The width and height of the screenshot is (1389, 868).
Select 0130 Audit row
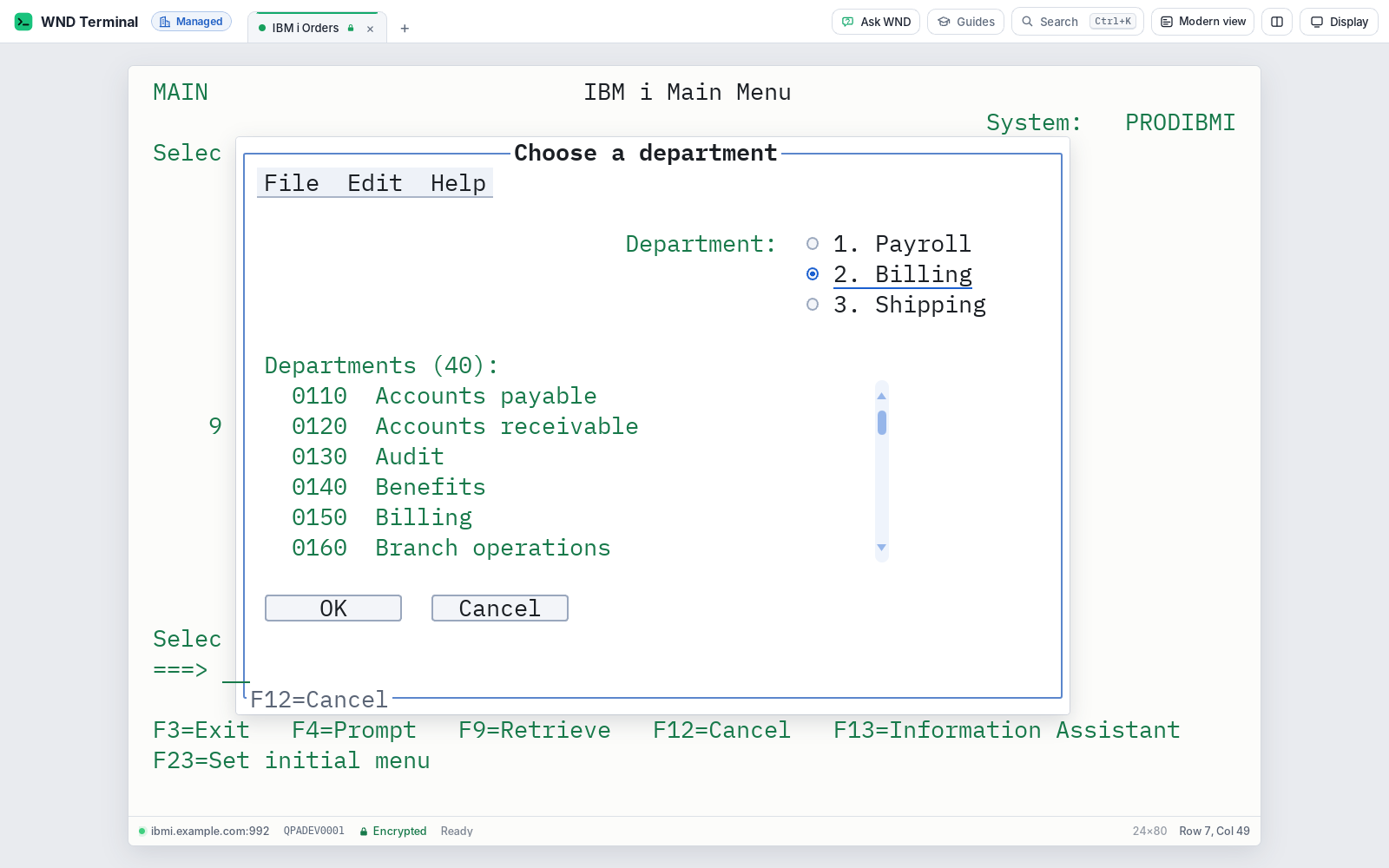[368, 457]
